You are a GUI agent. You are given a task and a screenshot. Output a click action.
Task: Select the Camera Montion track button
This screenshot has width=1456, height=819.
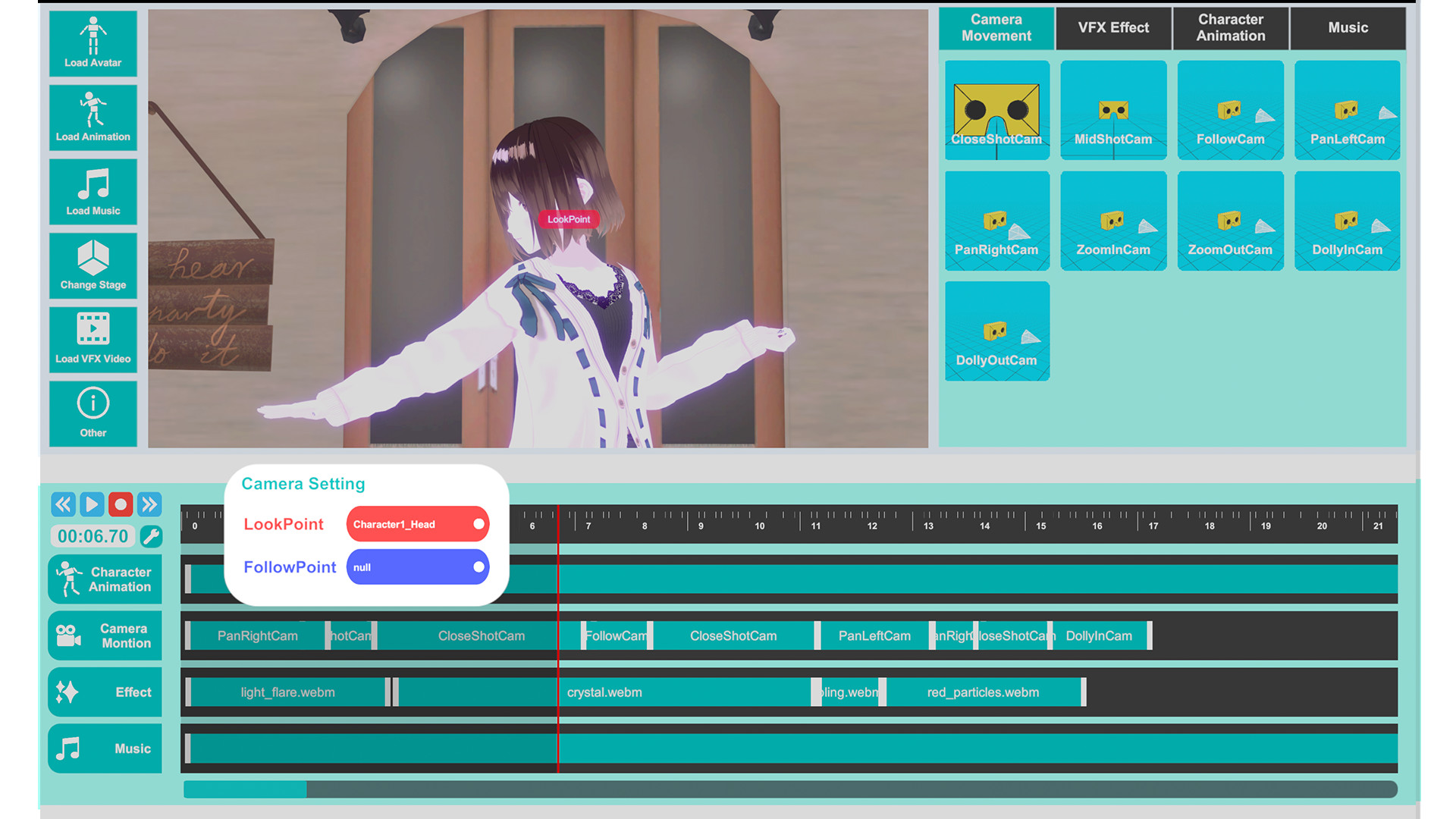pyautogui.click(x=105, y=635)
